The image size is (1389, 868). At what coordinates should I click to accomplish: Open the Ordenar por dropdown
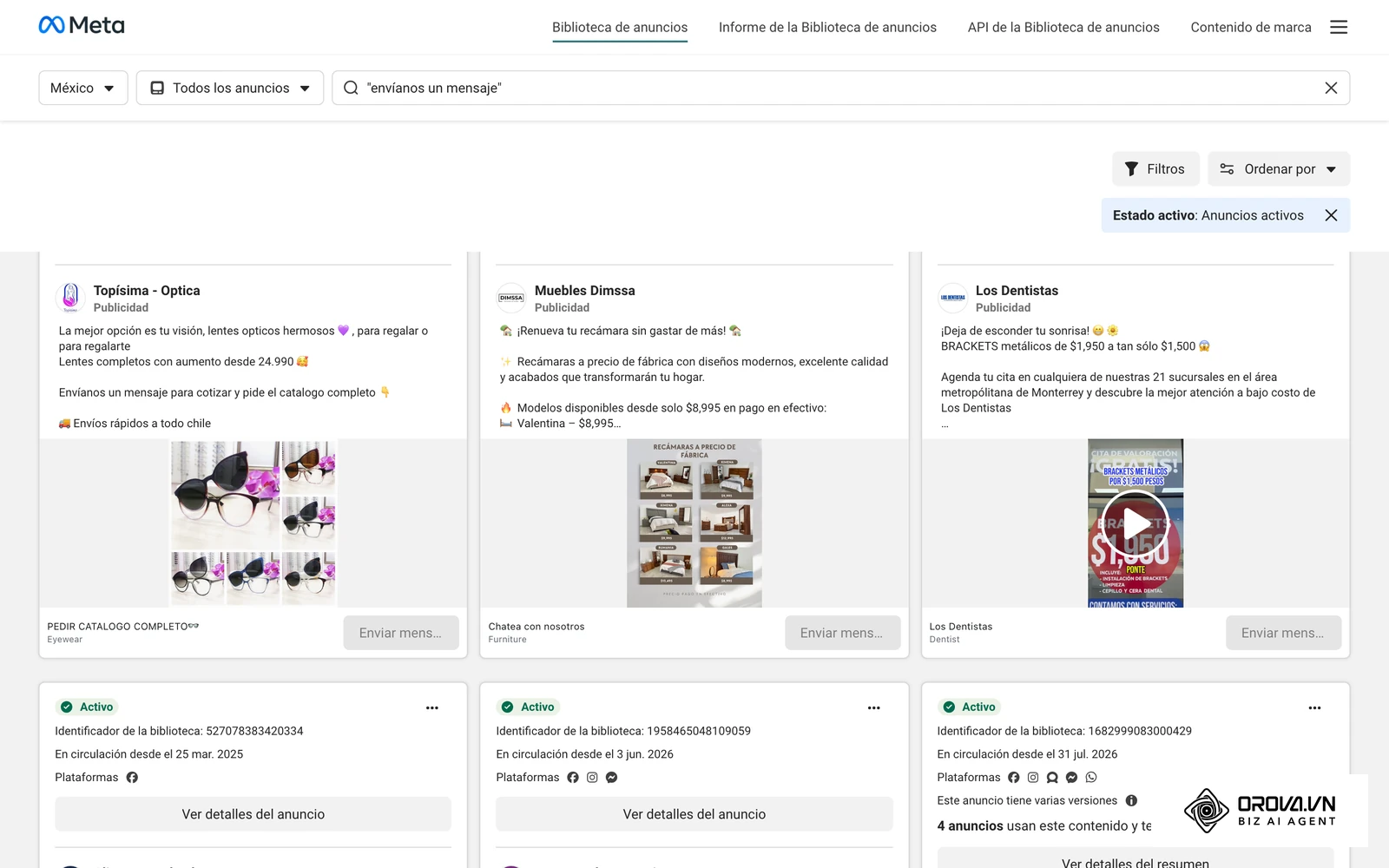click(1279, 169)
